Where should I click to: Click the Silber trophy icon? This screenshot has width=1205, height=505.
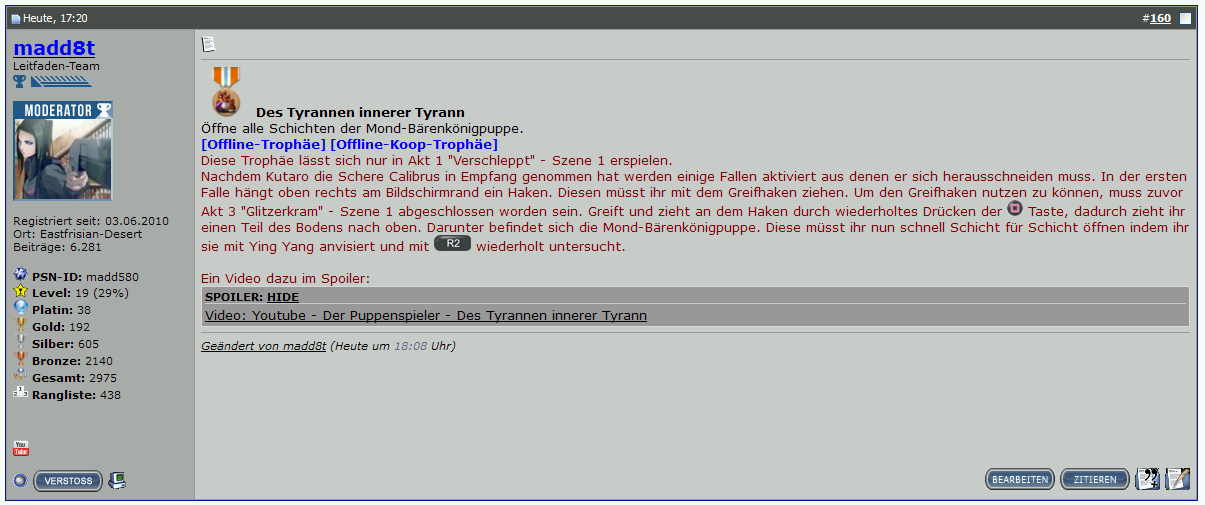tap(20, 343)
